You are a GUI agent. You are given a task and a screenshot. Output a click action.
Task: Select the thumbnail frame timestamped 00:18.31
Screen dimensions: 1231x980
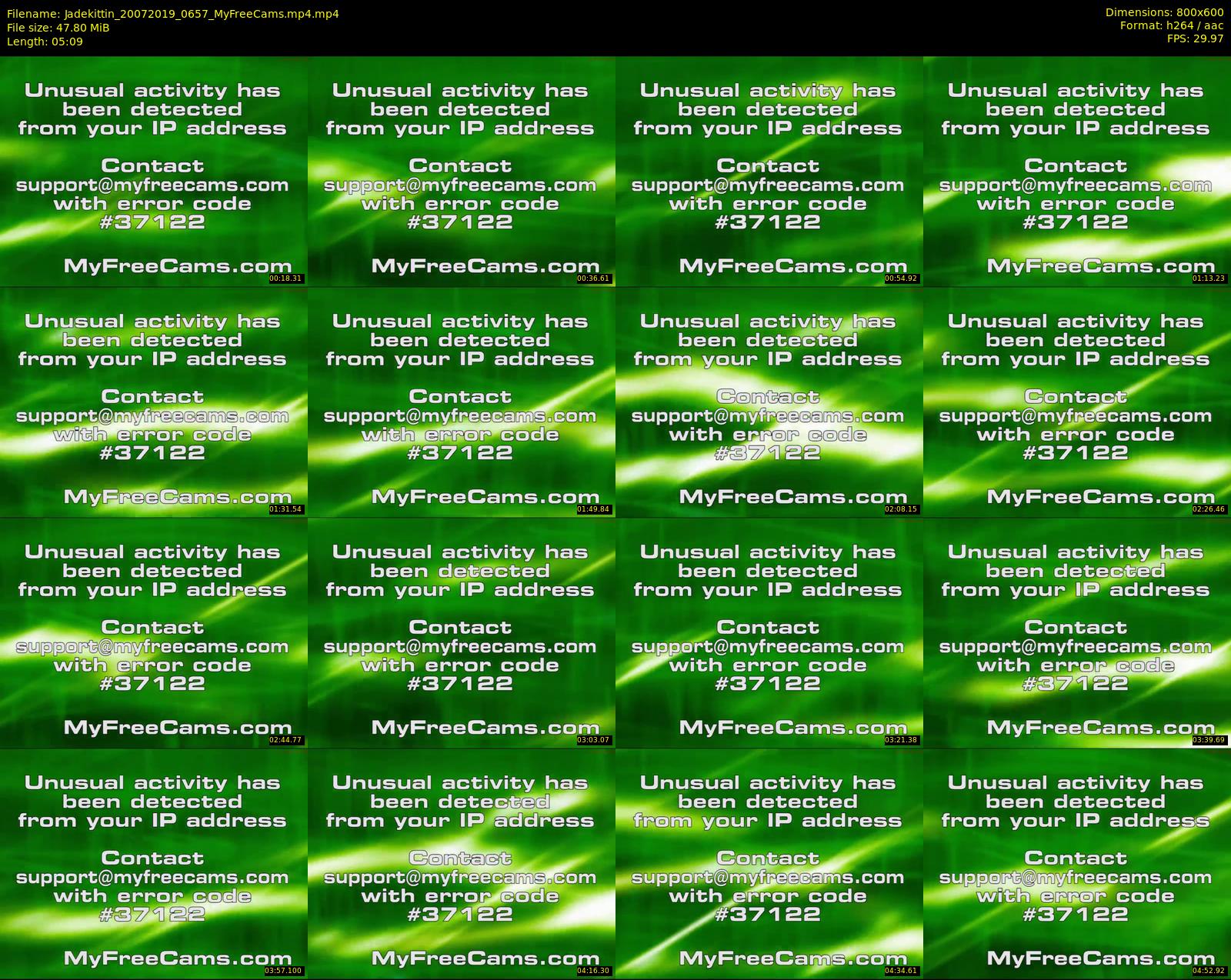tap(154, 172)
